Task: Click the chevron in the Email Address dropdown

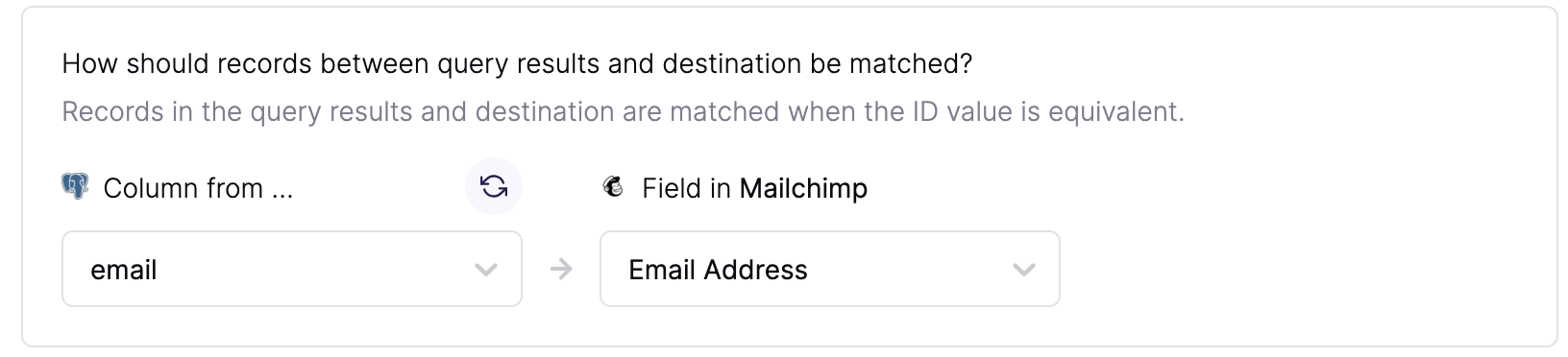Action: [1024, 270]
